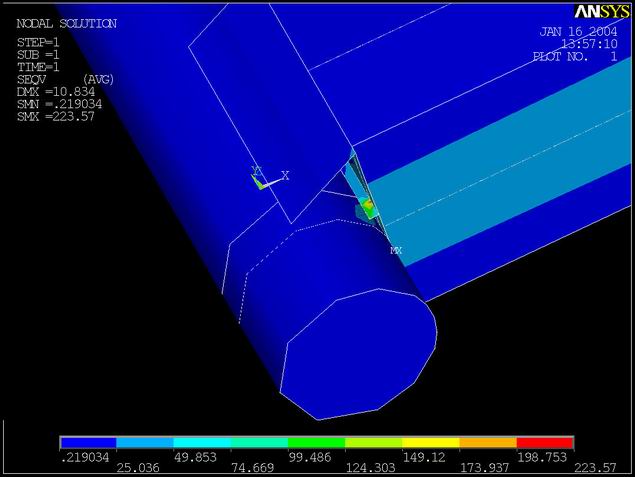Click the octagonal end face of the tube

[x=358, y=354]
